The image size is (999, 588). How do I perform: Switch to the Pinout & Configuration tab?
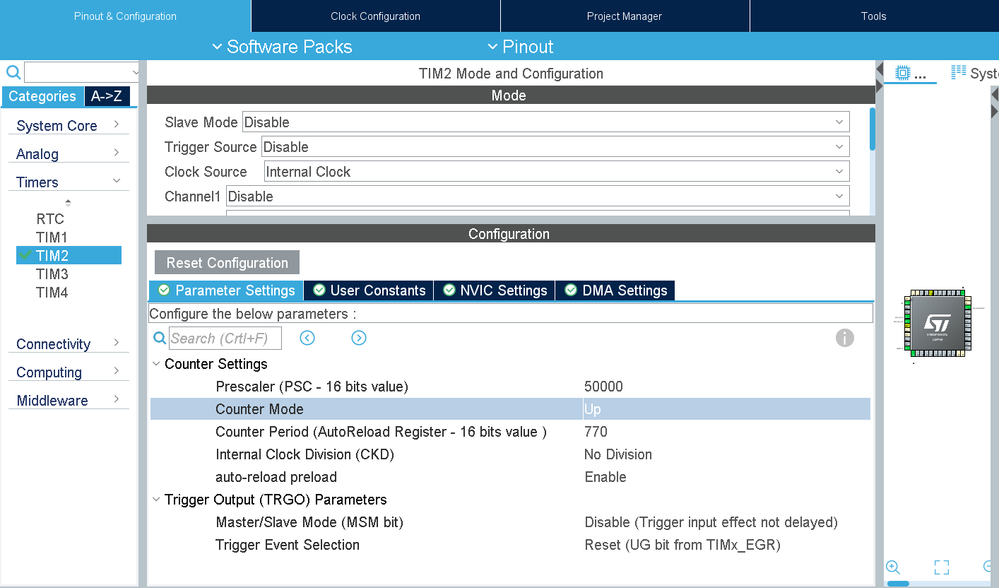coord(125,16)
